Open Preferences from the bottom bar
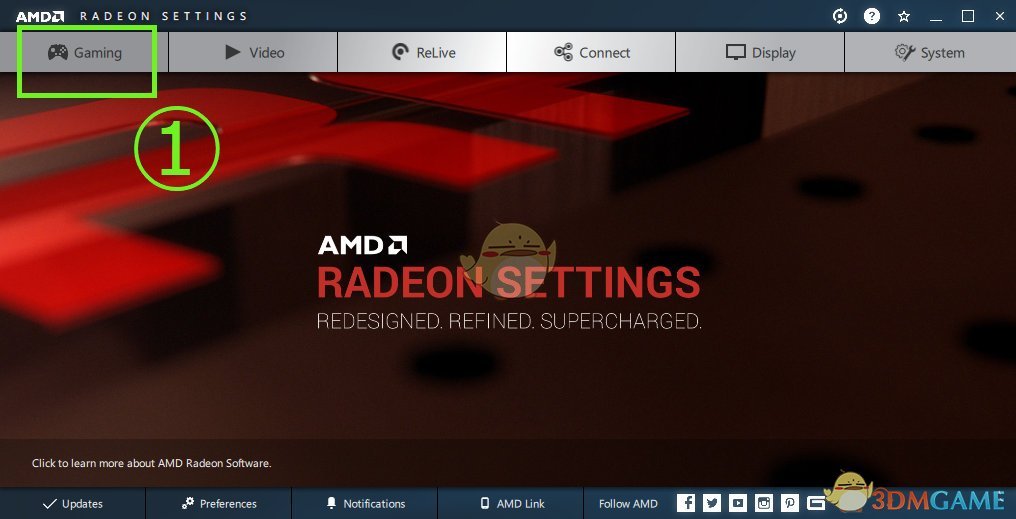This screenshot has height=519, width=1016. (x=219, y=503)
